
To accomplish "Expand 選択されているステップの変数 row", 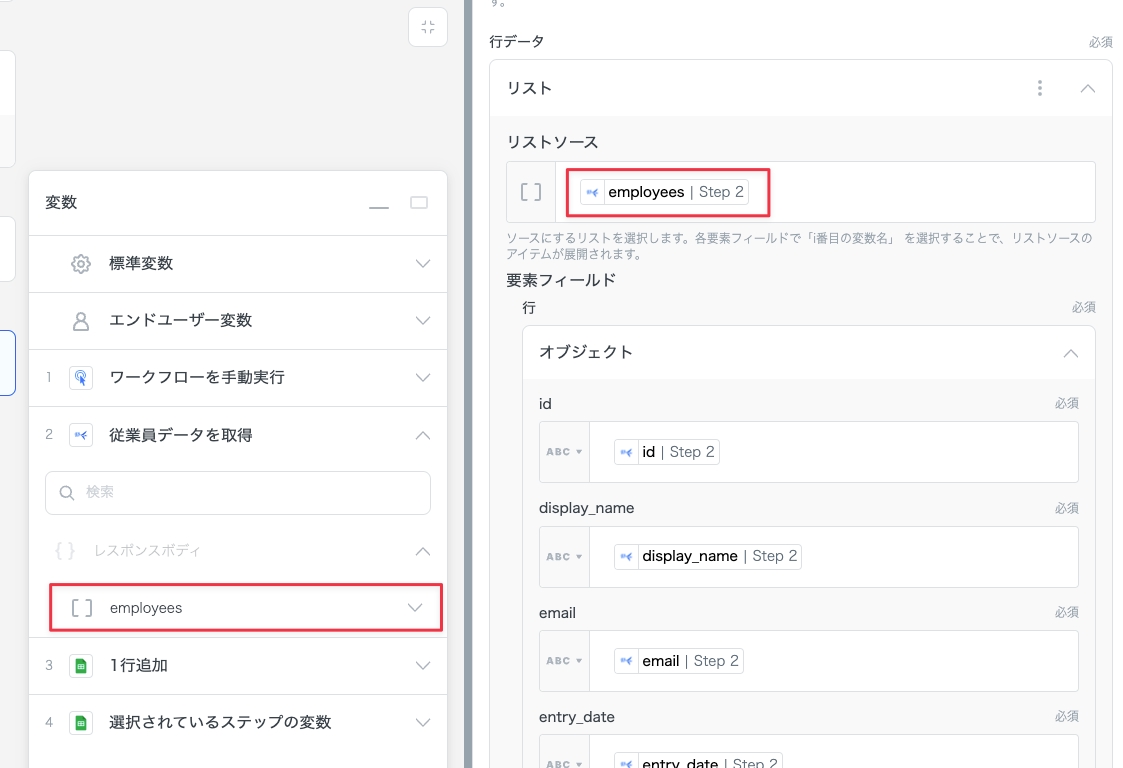I will coord(423,722).
